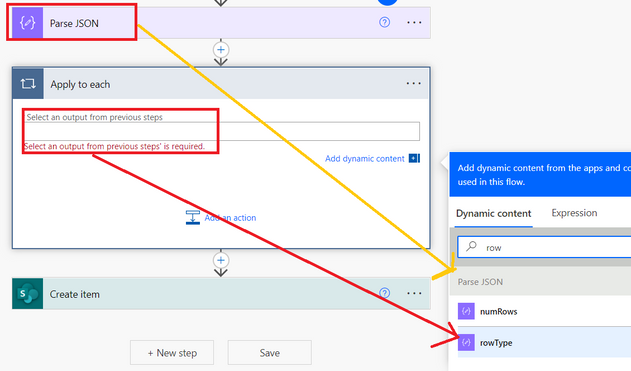Screen dimensions: 631x371
Task: Click Add dynamic content link
Action: [x=365, y=159]
